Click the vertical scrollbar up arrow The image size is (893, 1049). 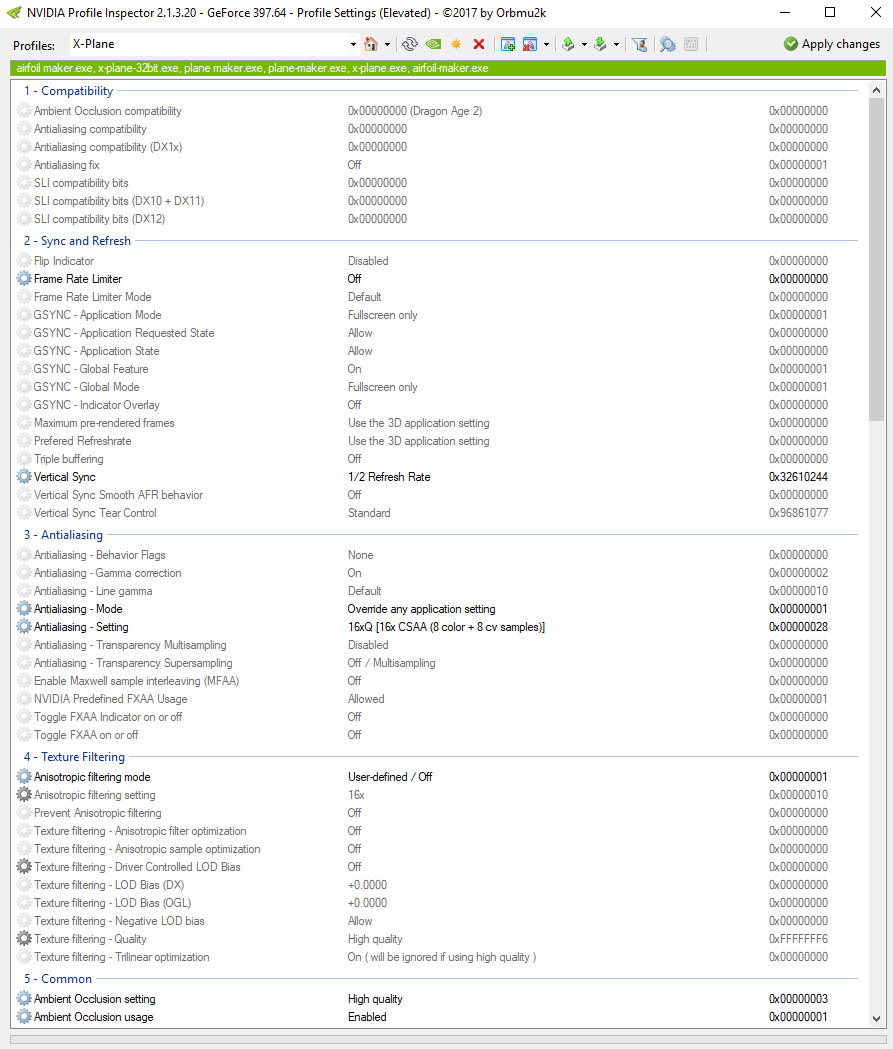click(x=876, y=90)
